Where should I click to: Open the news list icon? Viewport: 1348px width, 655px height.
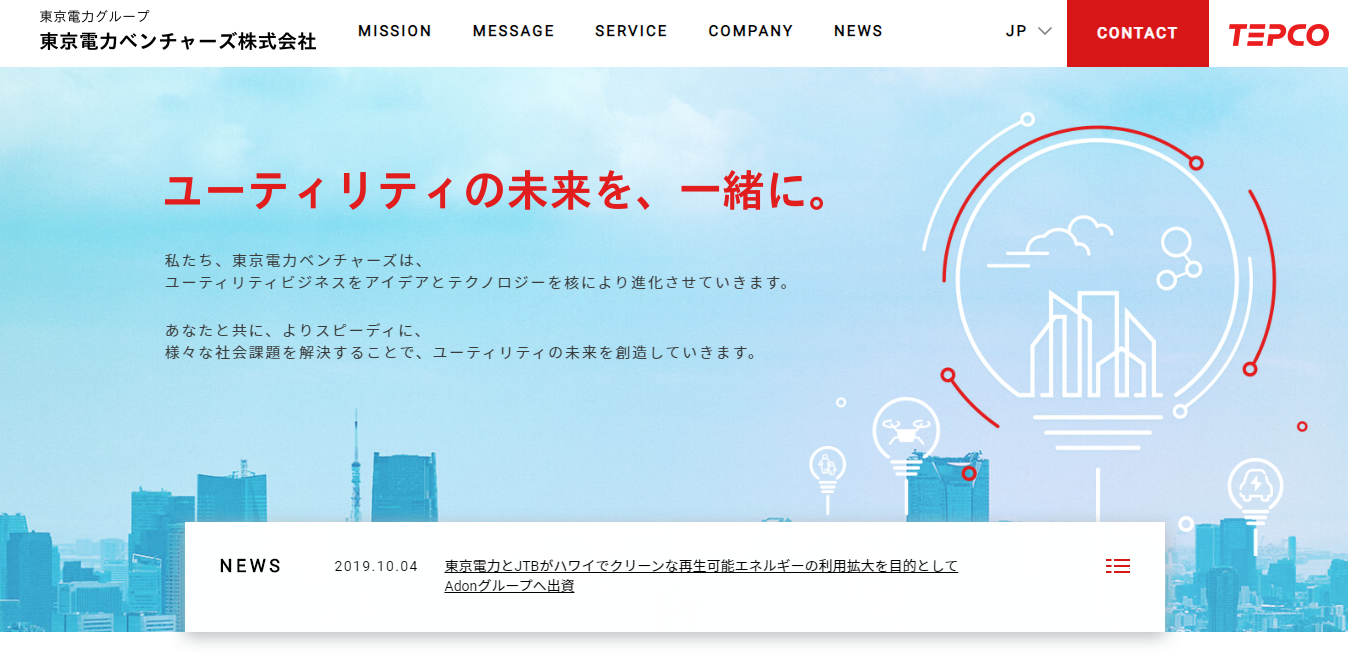coord(1118,566)
